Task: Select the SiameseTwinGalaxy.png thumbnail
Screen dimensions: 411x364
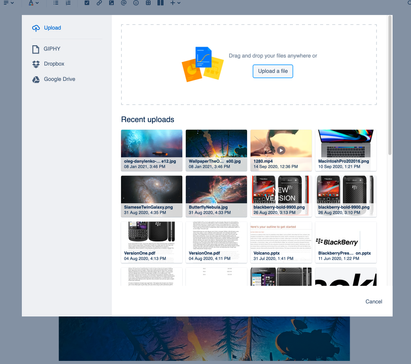Action: (152, 196)
